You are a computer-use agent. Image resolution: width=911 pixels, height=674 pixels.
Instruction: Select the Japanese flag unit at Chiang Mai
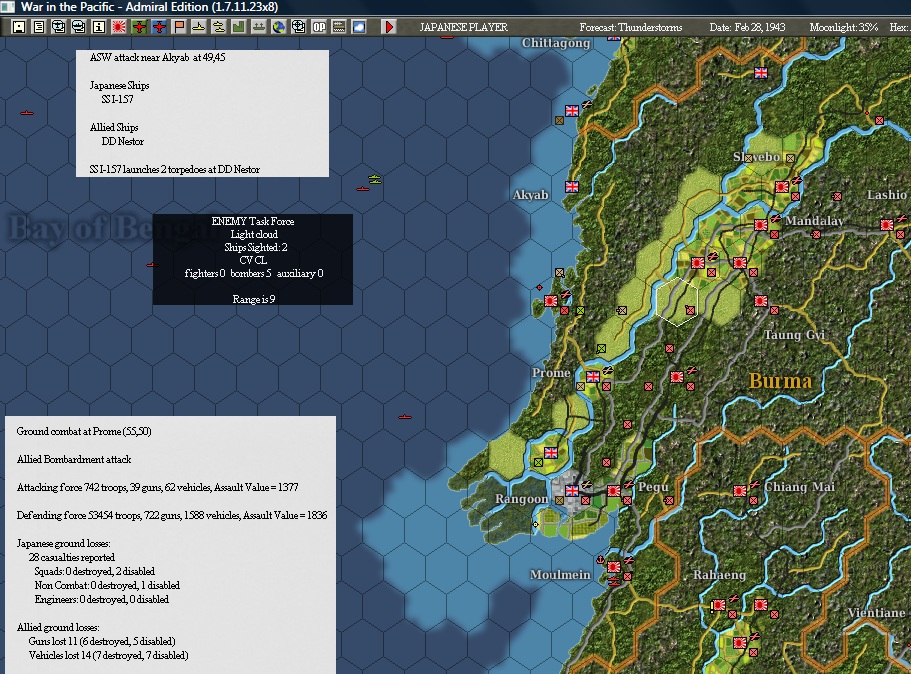pos(740,491)
